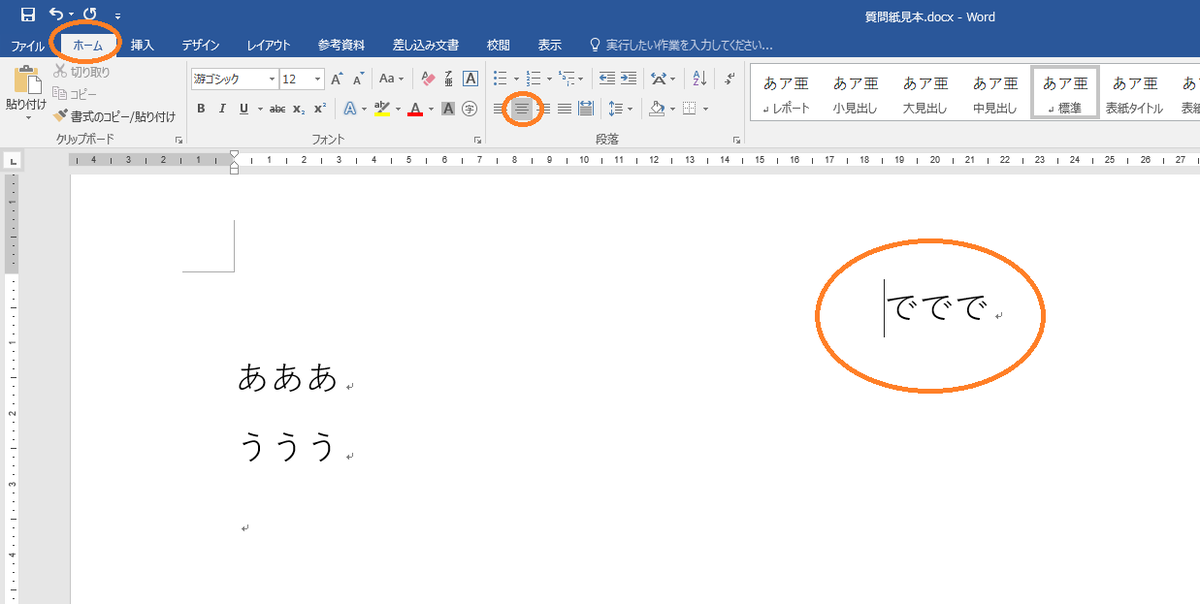Viewport: 1200px width, 604px height.
Task: Apply the yellow text highlight color
Action: pyautogui.click(x=381, y=108)
